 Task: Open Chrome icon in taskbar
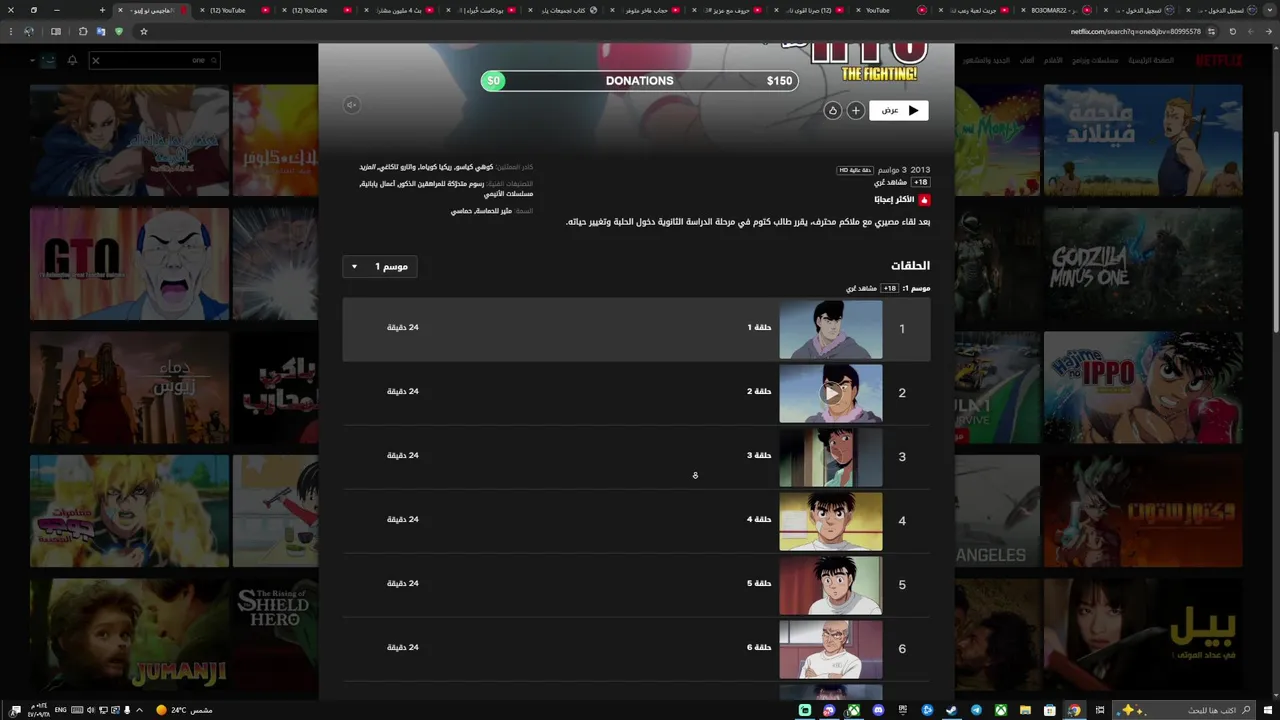tap(1074, 710)
